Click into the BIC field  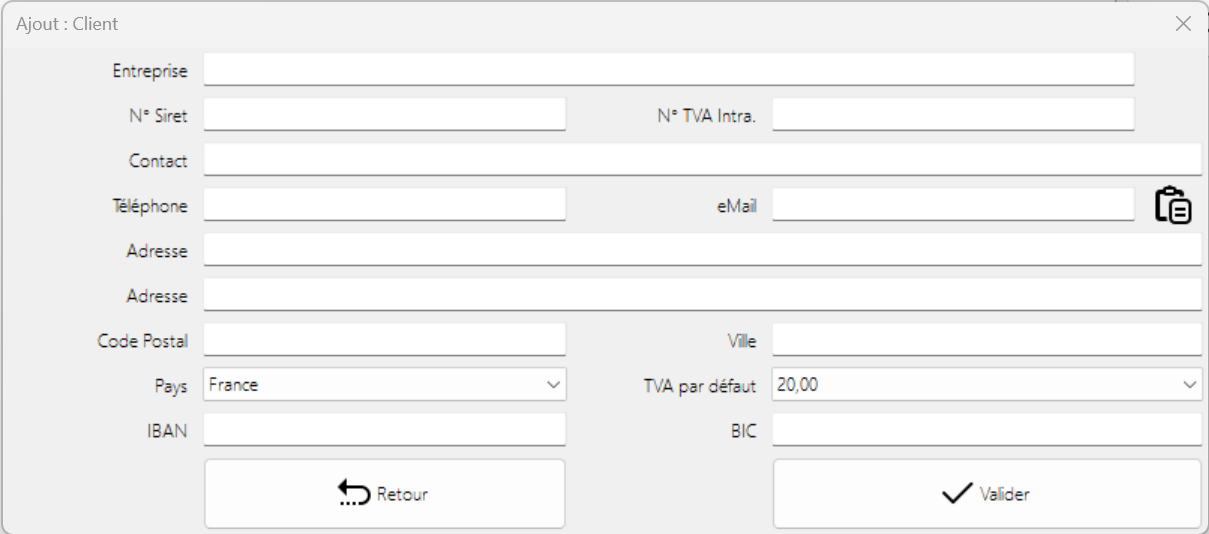click(x=986, y=430)
